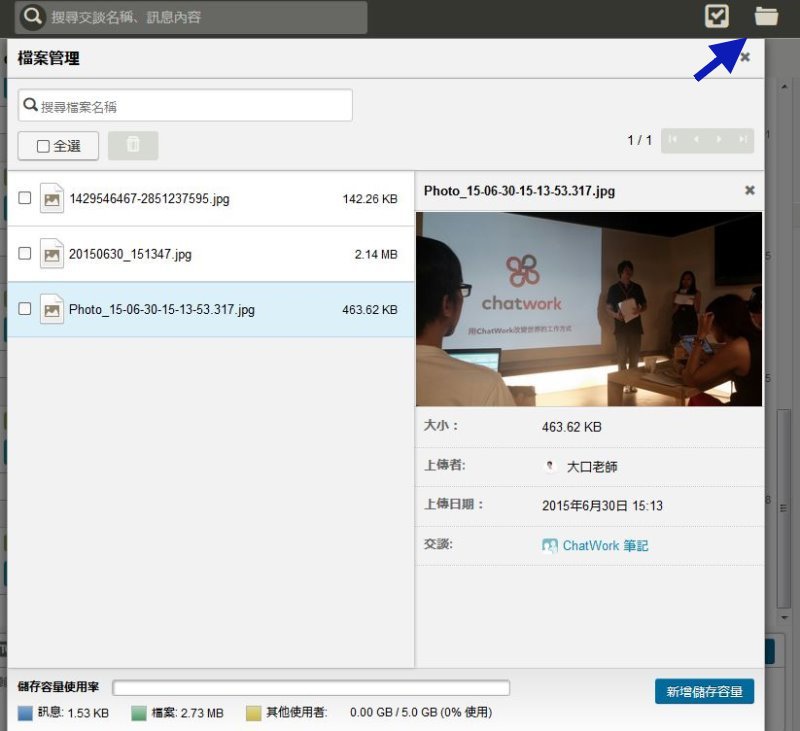Viewport: 800px width, 731px height.
Task: Jump to first page arrow
Action: coord(673,139)
